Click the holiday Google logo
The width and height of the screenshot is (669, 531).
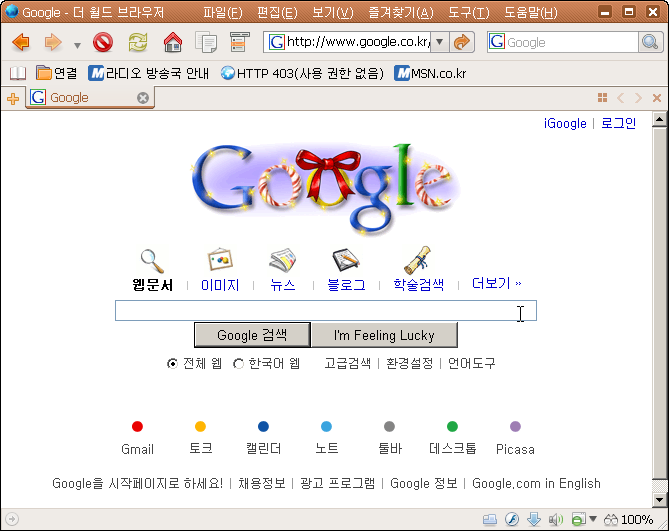[325, 188]
